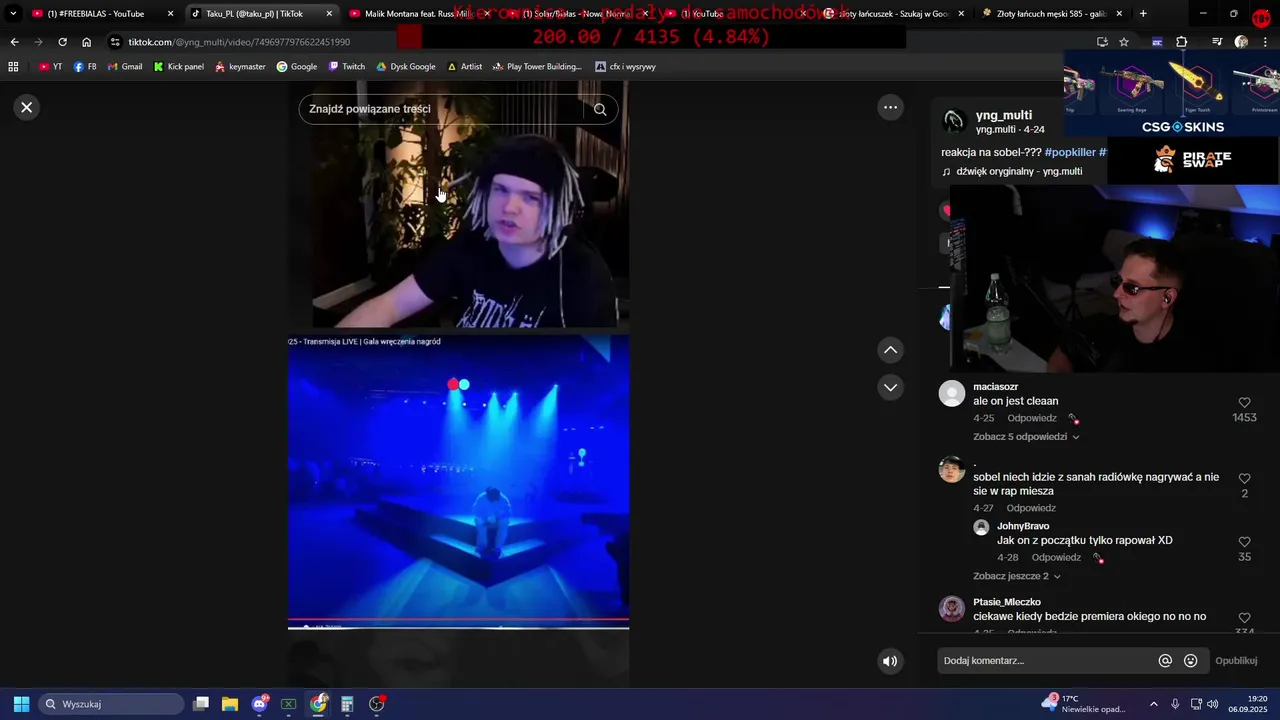The height and width of the screenshot is (720, 1280).
Task: Open the 'cfx i wysrywy' bookmark
Action: (x=626, y=66)
